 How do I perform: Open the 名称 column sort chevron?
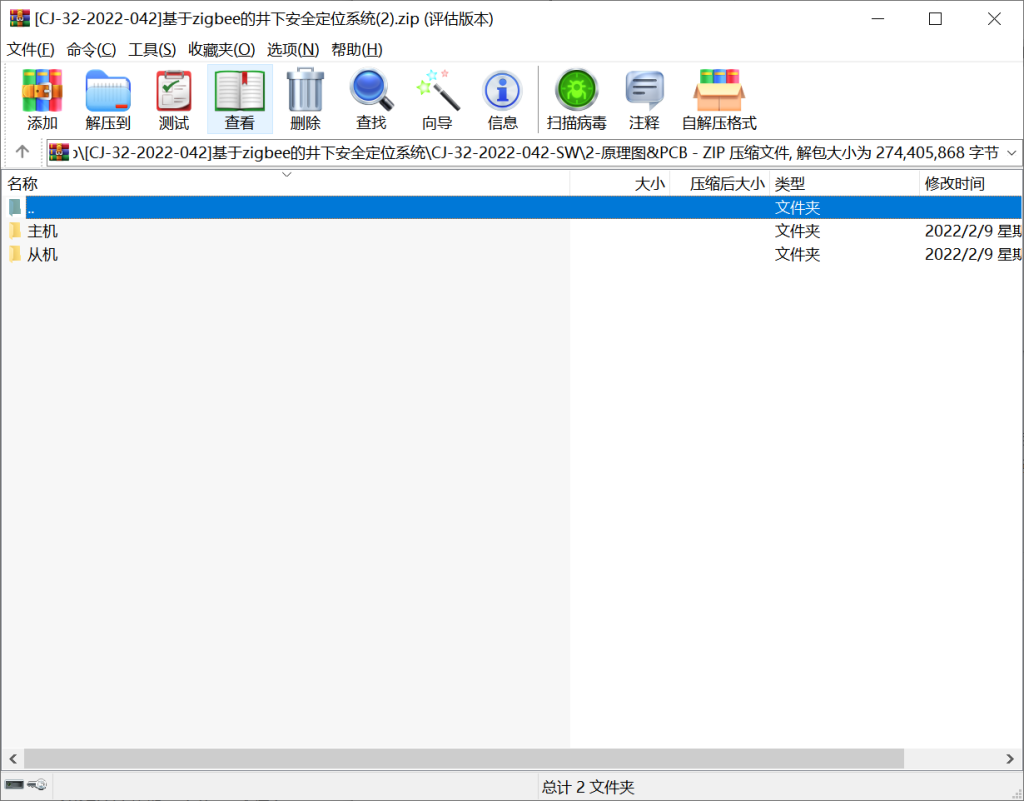pos(286,174)
